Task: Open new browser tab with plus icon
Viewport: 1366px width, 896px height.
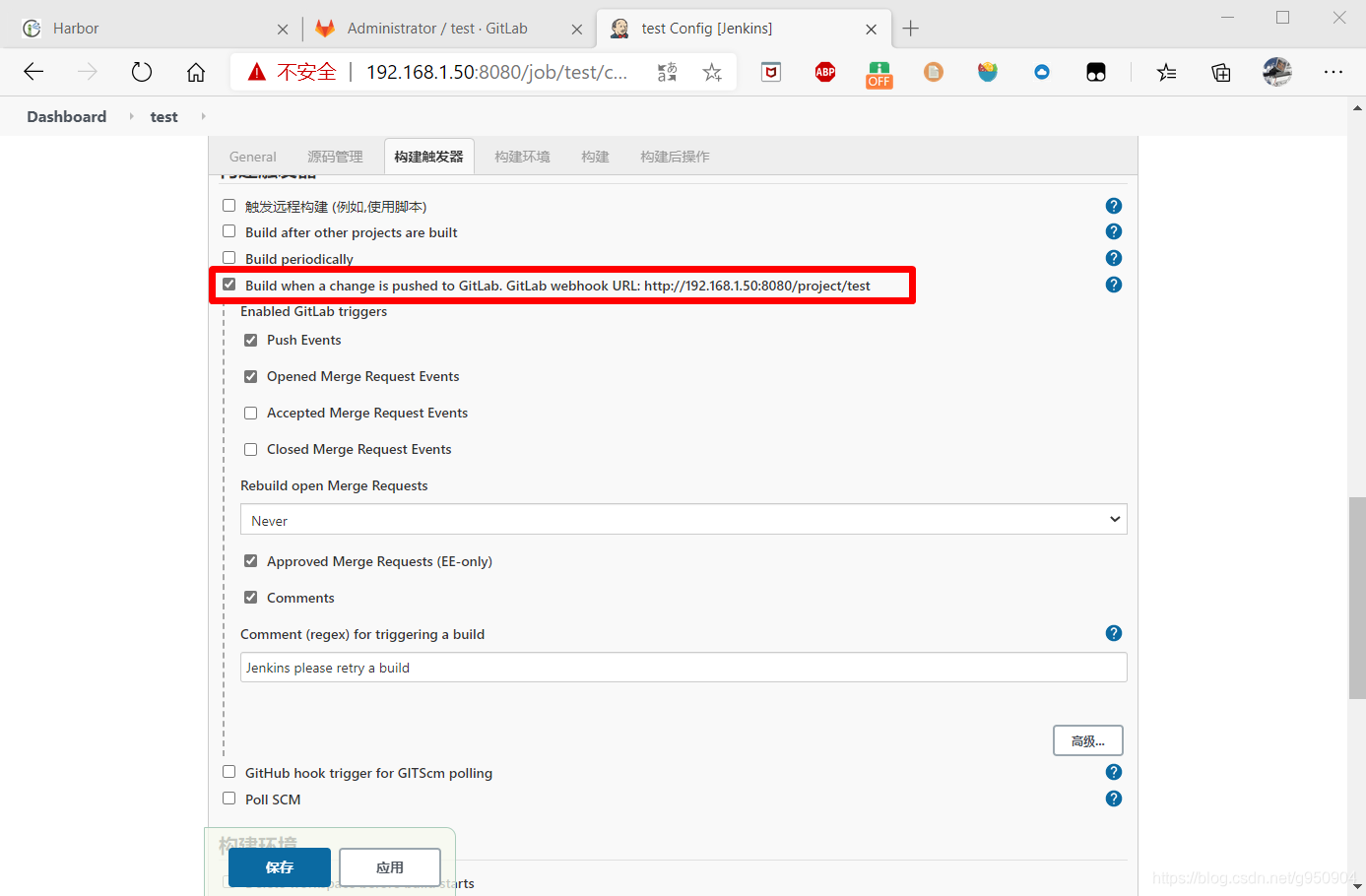Action: click(911, 29)
